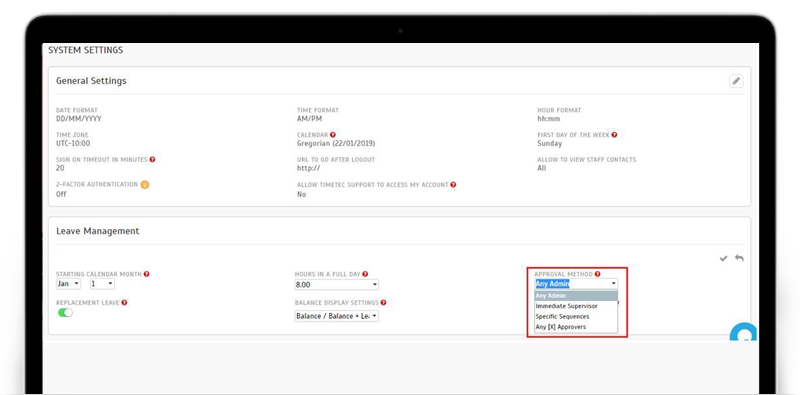Screen dimensions: 800x395
Task: Click the UTC-10:00 time zone value
Action: [73, 144]
